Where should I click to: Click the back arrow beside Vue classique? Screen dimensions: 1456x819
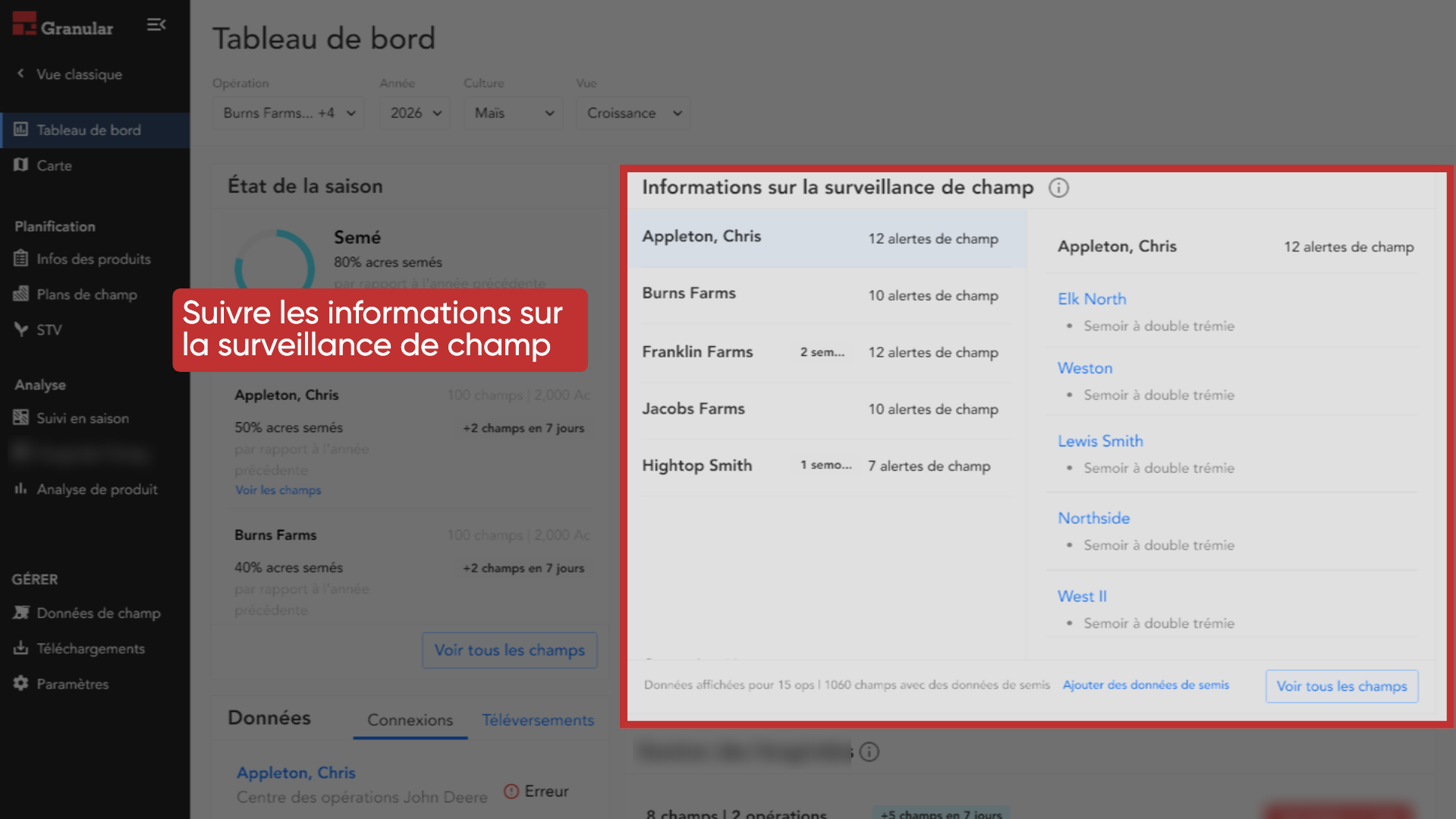tap(20, 74)
